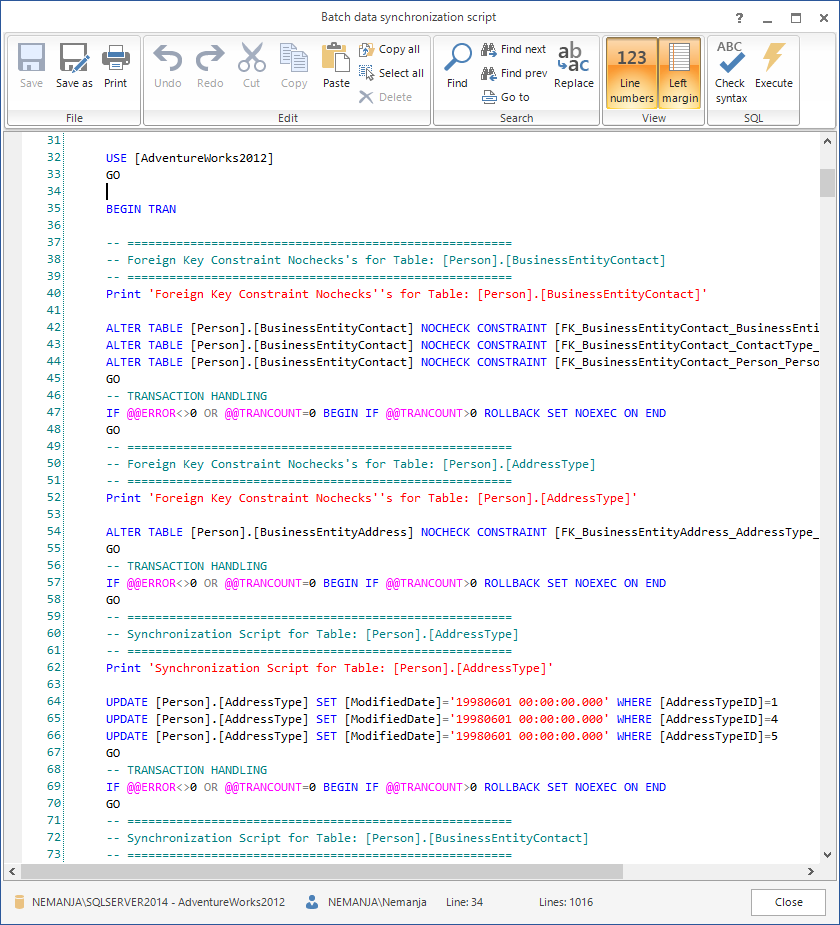Delete the selected text
This screenshot has width=840, height=925.
pyautogui.click(x=385, y=97)
